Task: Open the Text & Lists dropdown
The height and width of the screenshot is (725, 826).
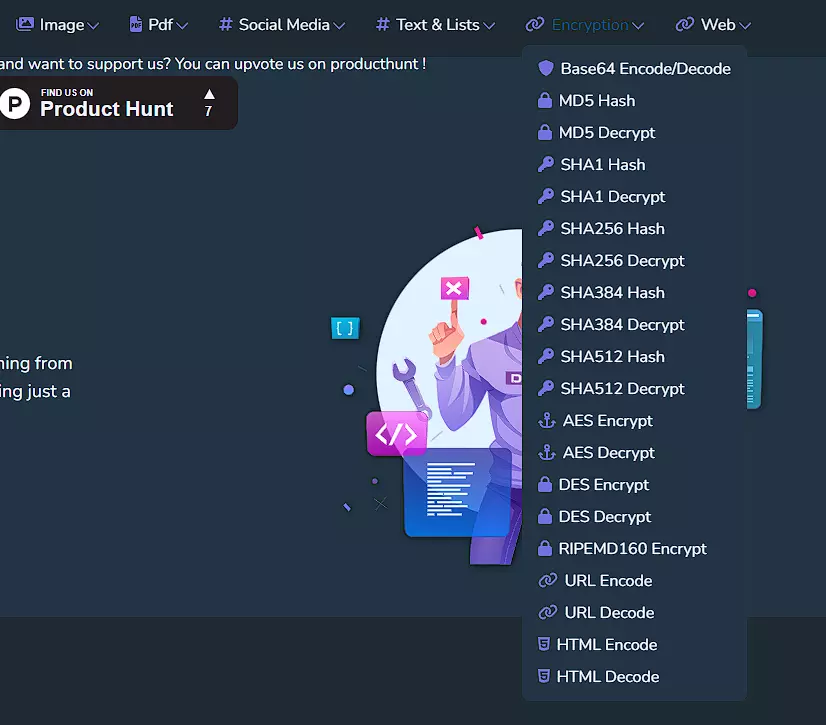Action: click(x=435, y=24)
